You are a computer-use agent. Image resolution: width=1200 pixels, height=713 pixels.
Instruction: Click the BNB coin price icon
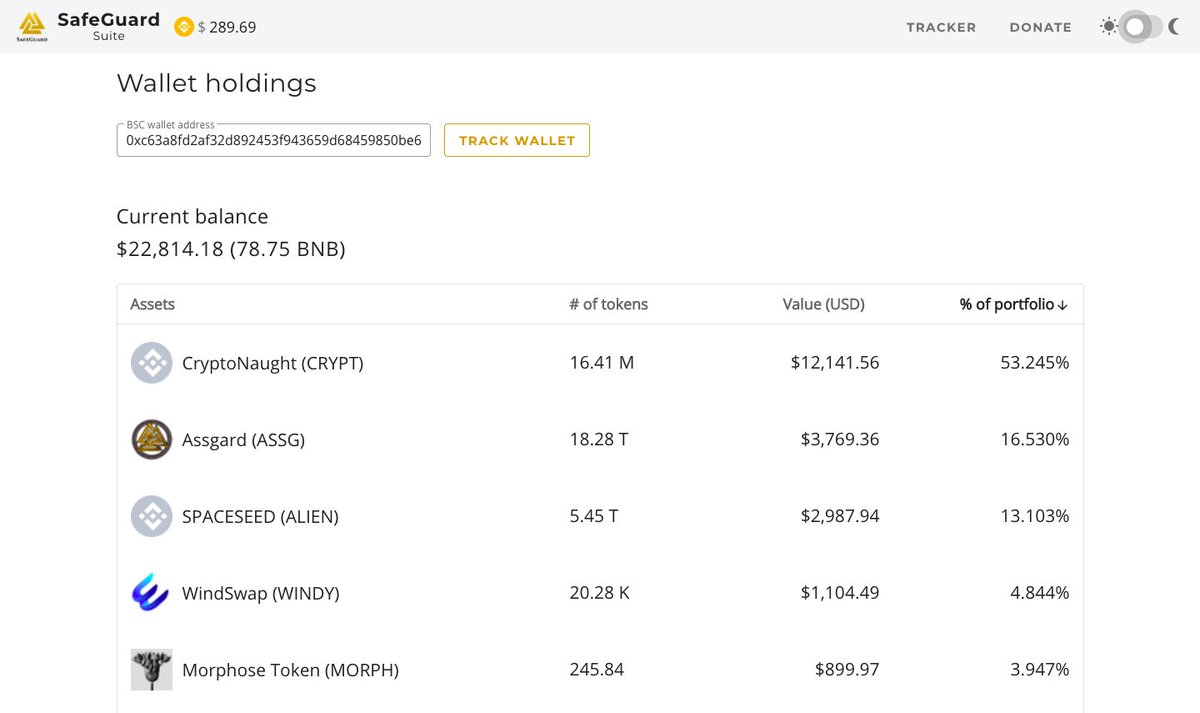(x=184, y=27)
